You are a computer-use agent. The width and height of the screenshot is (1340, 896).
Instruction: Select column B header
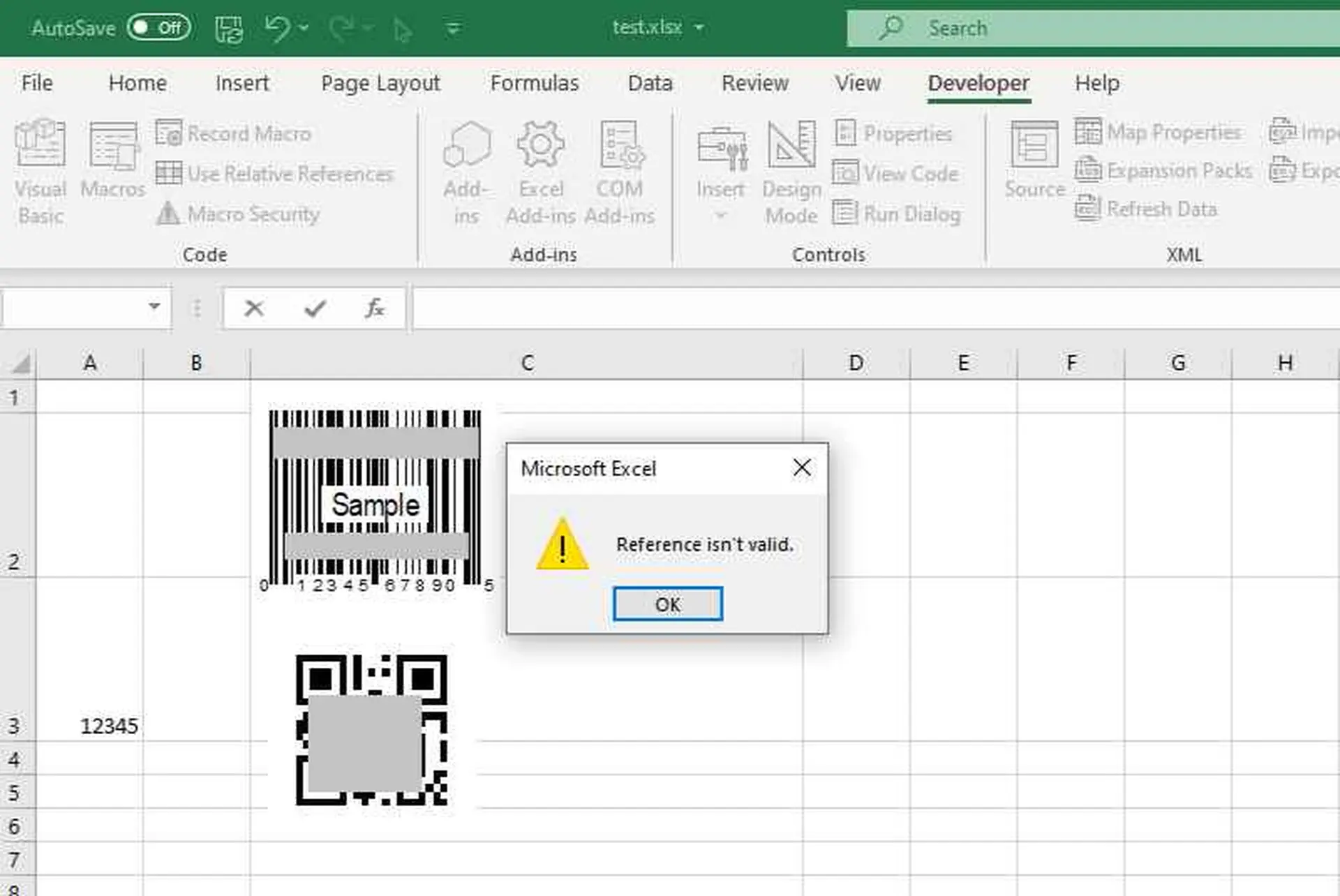pos(196,363)
